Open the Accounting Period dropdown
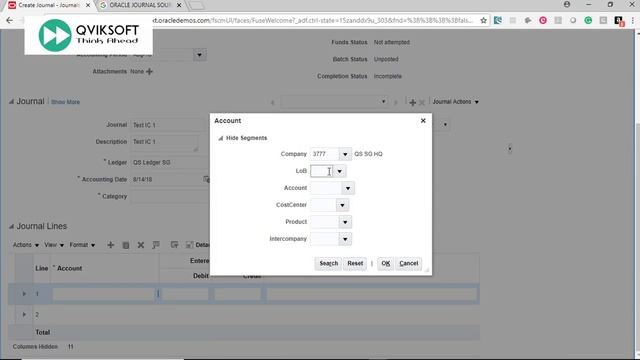 (199, 55)
